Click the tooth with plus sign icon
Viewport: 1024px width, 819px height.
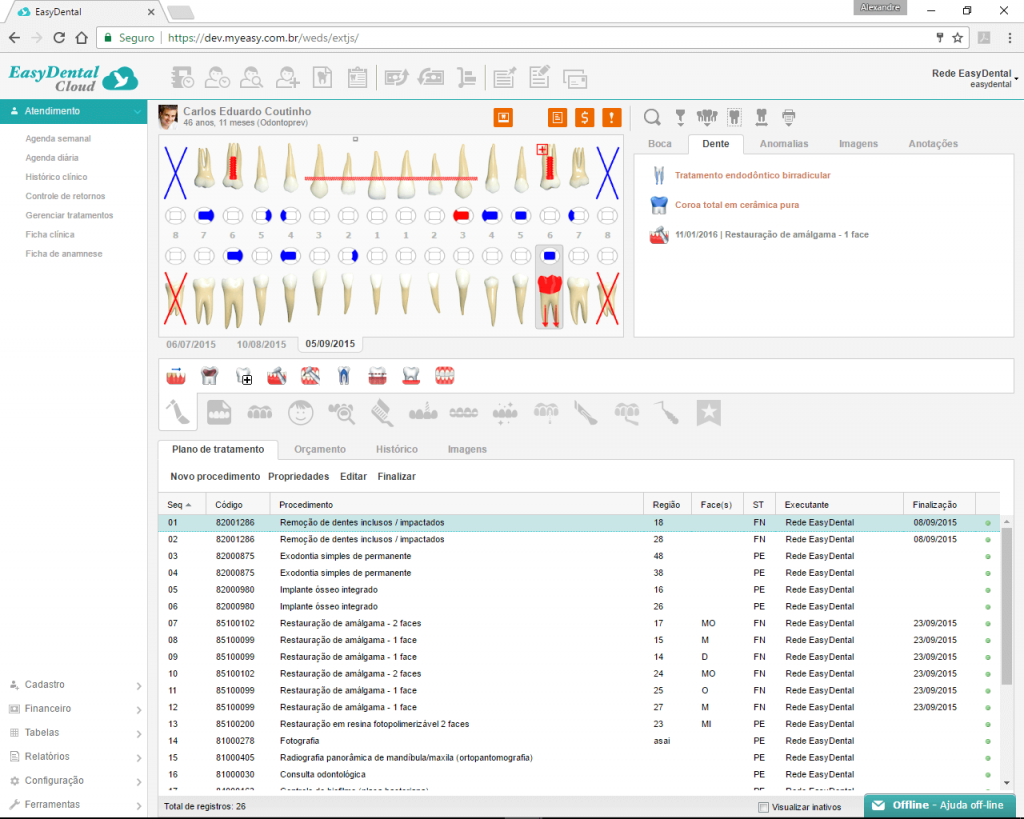tap(243, 376)
